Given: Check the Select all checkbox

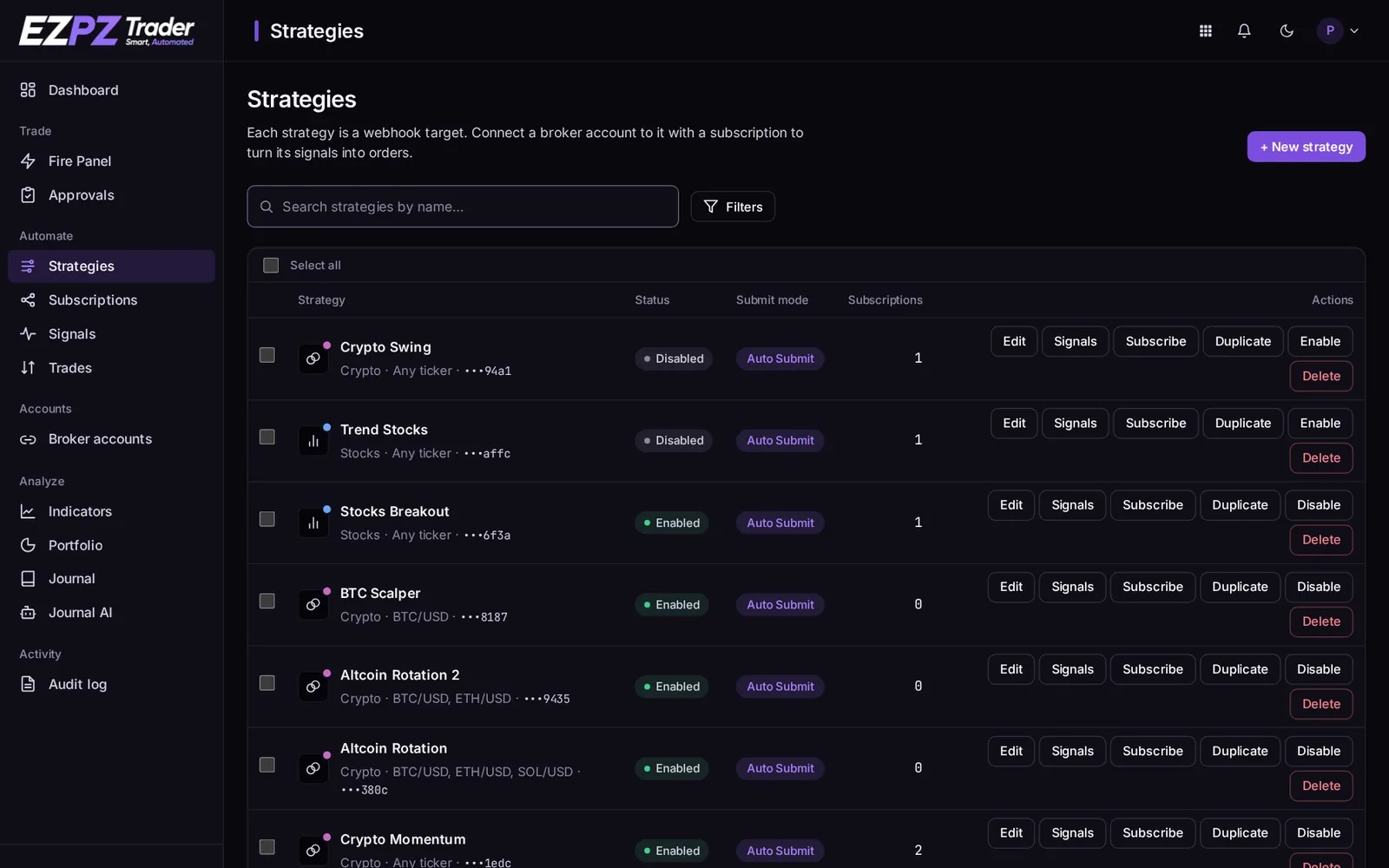Looking at the screenshot, I should point(271,266).
